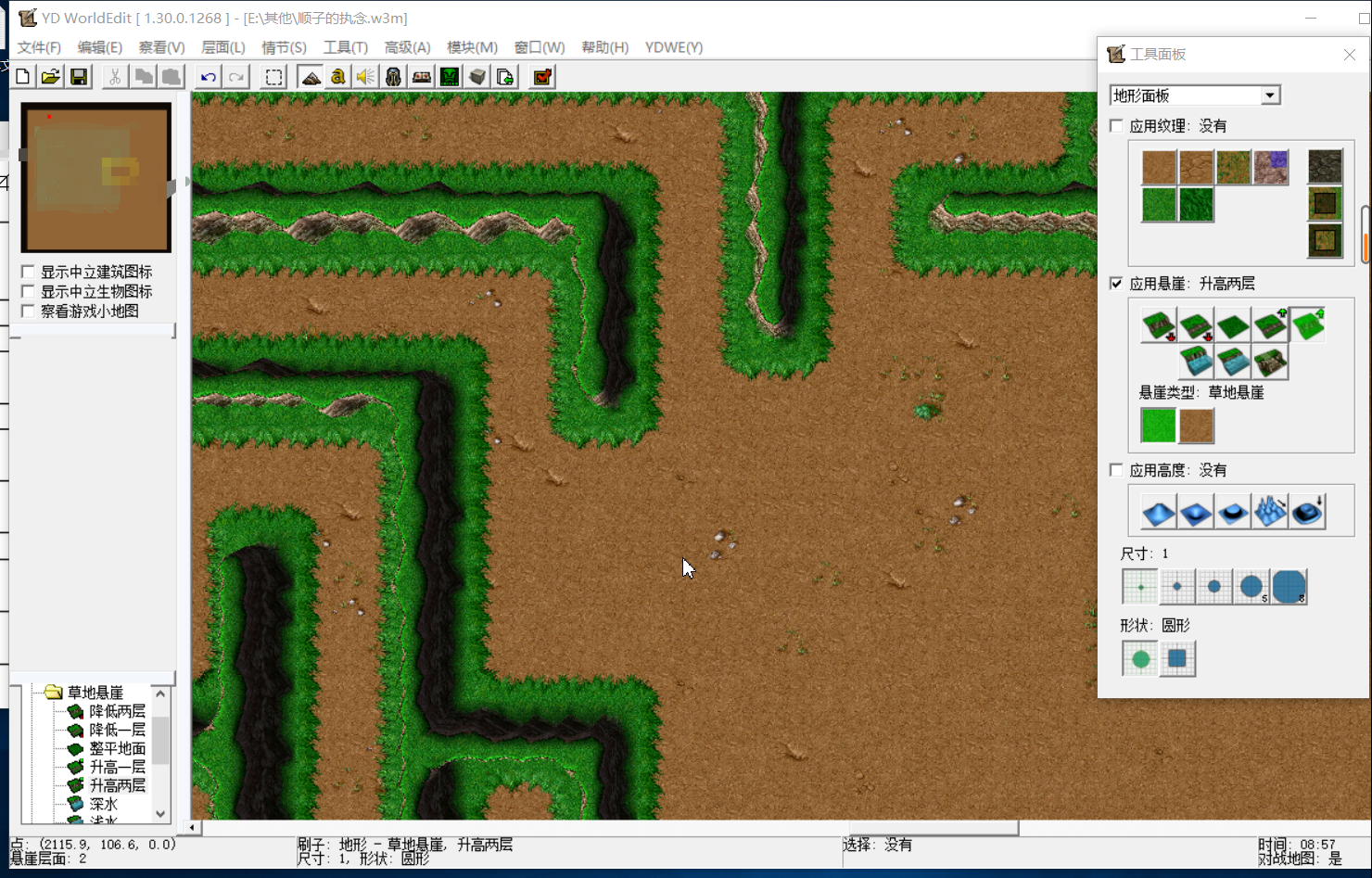Screen dimensions: 1372x878
Task: Click the brush list scroll down arrow
Action: [x=160, y=814]
